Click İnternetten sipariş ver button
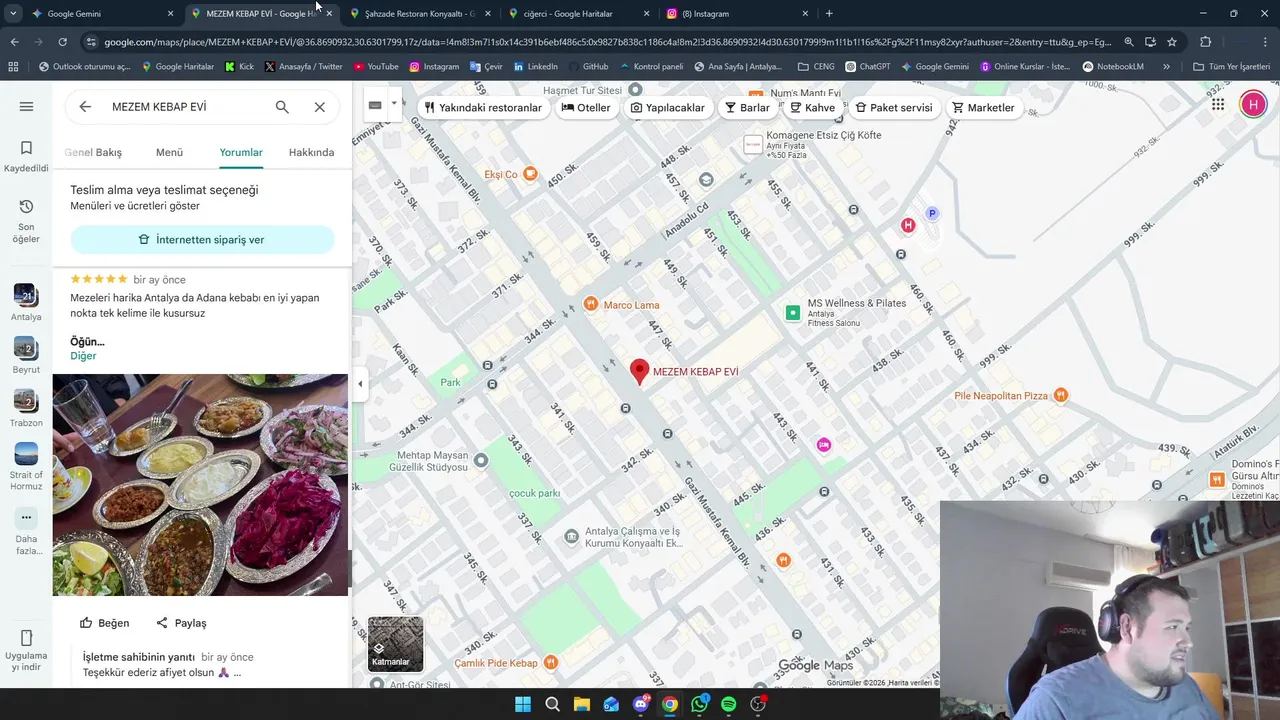 point(202,240)
